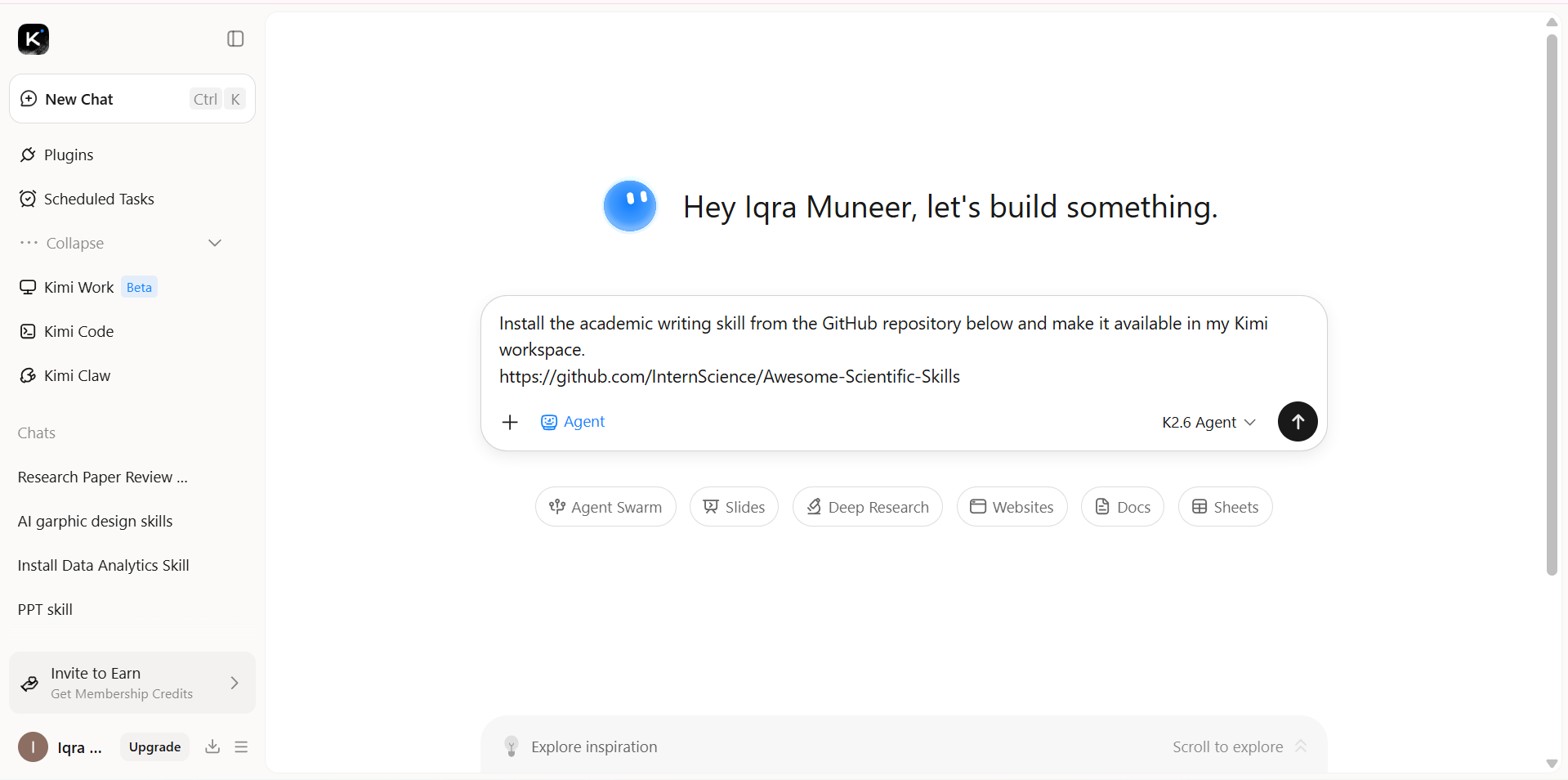Image resolution: width=1568 pixels, height=780 pixels.
Task: Open the Plugins page
Action: click(69, 155)
